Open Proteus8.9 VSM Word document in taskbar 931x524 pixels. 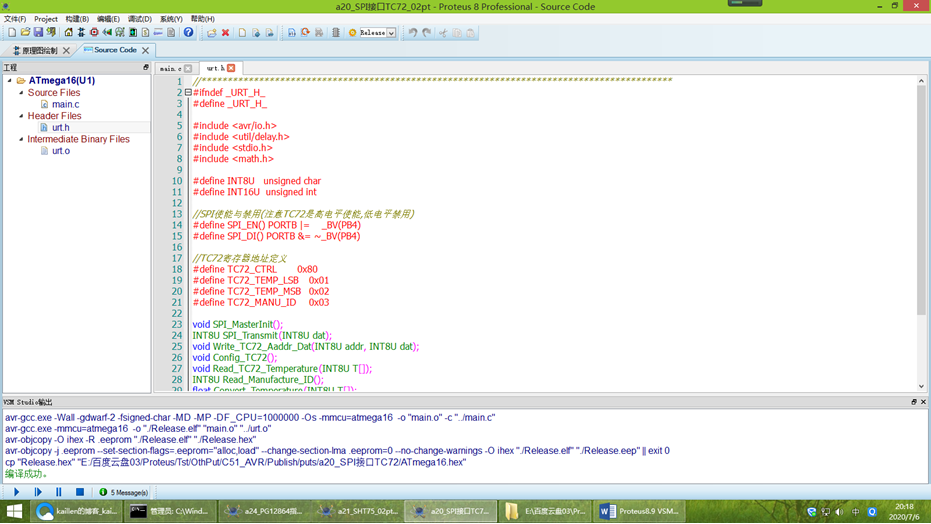639,511
